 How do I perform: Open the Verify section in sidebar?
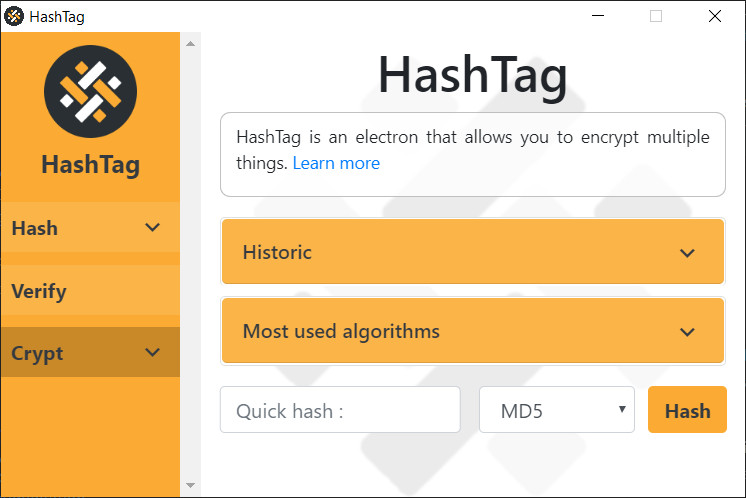(90, 291)
